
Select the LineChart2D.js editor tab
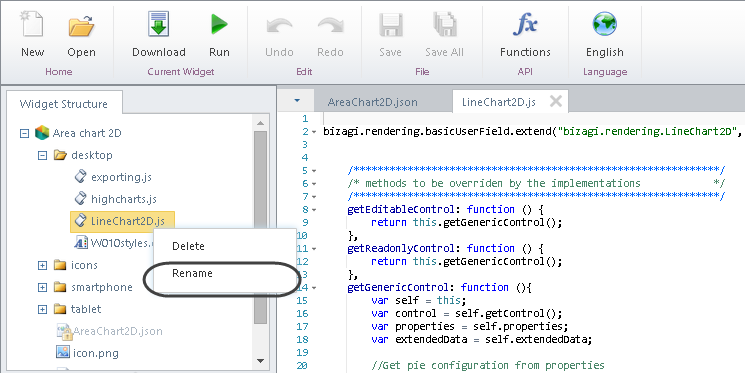tap(499, 102)
